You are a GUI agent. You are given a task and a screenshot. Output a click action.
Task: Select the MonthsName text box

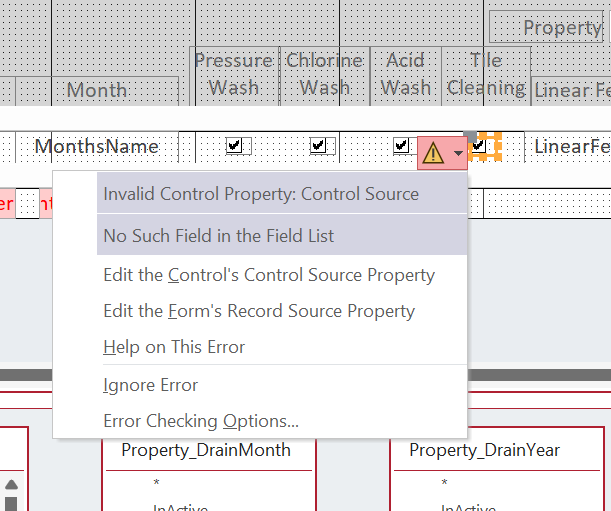(x=96, y=146)
